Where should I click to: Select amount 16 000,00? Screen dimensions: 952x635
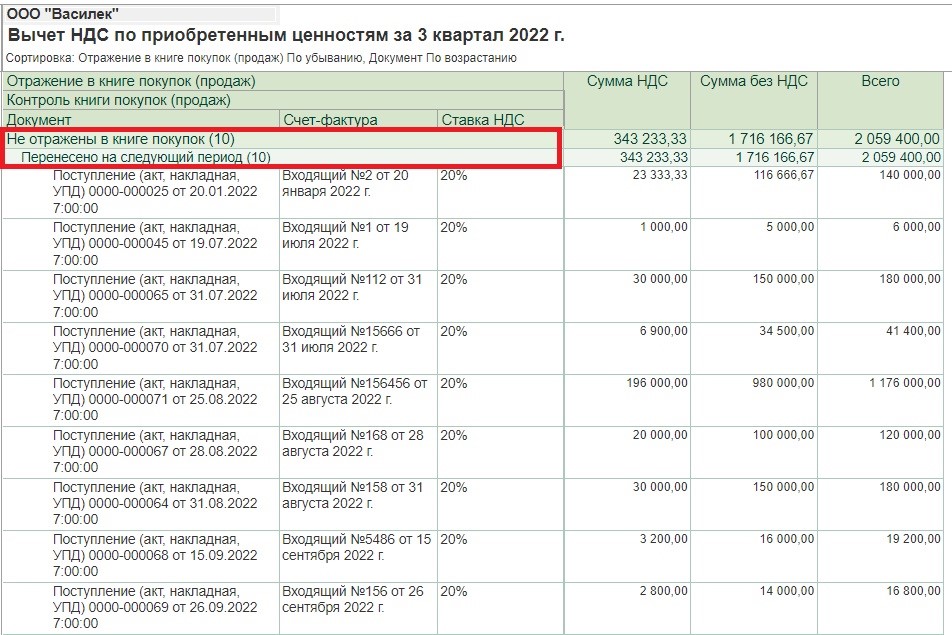click(786, 539)
